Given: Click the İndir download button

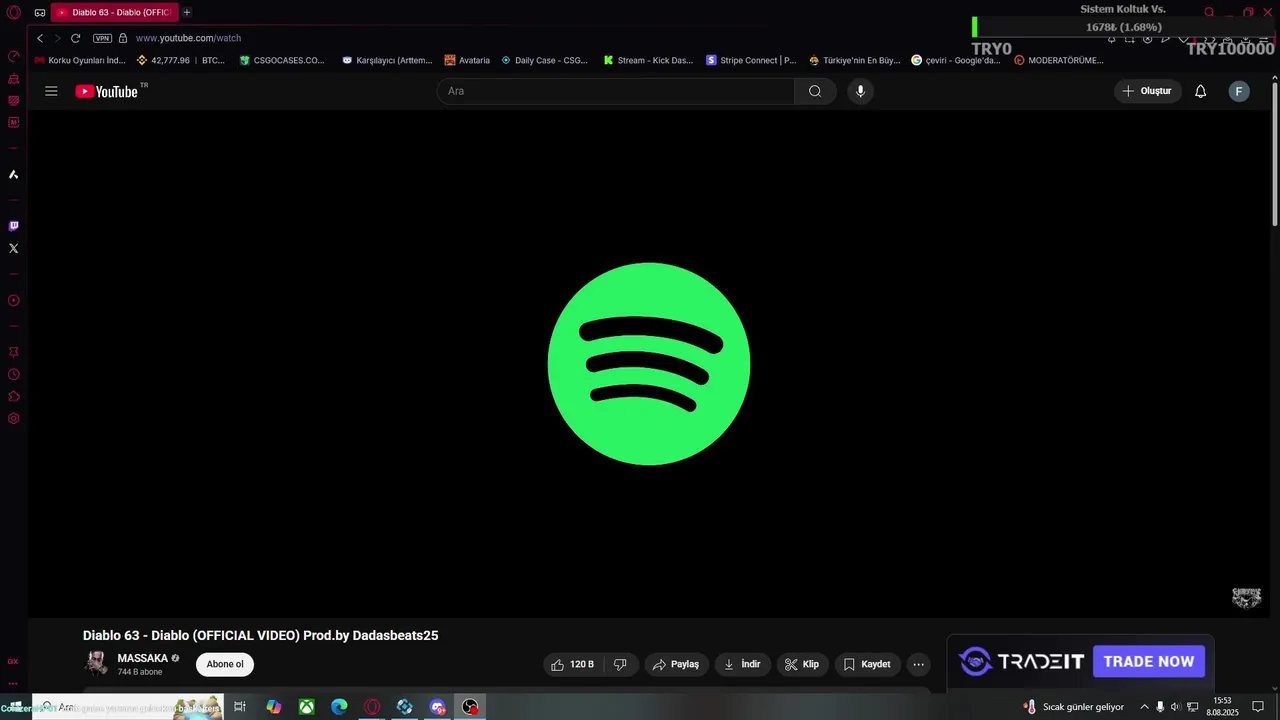Looking at the screenshot, I should [743, 664].
